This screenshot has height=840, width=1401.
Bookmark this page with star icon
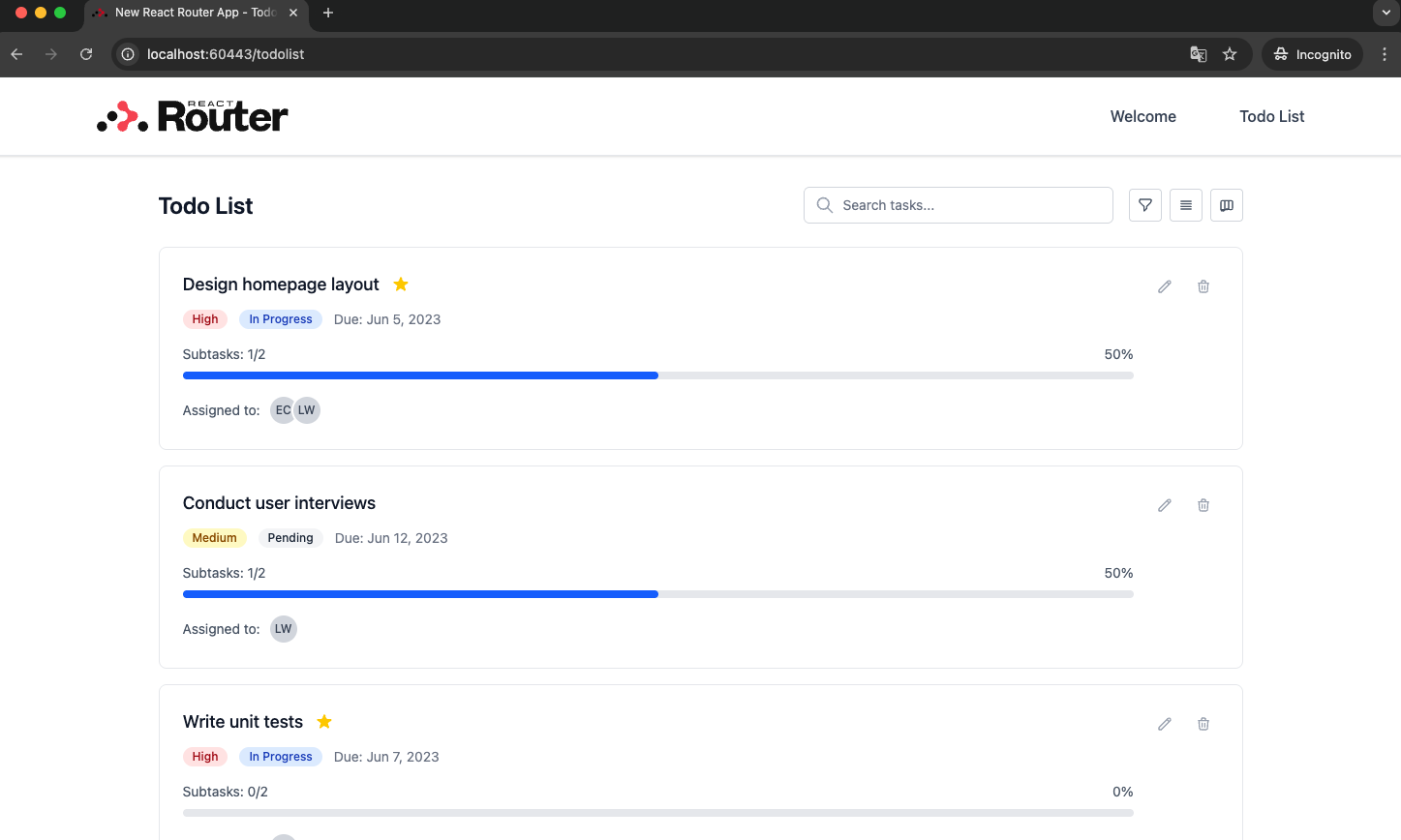1230,54
